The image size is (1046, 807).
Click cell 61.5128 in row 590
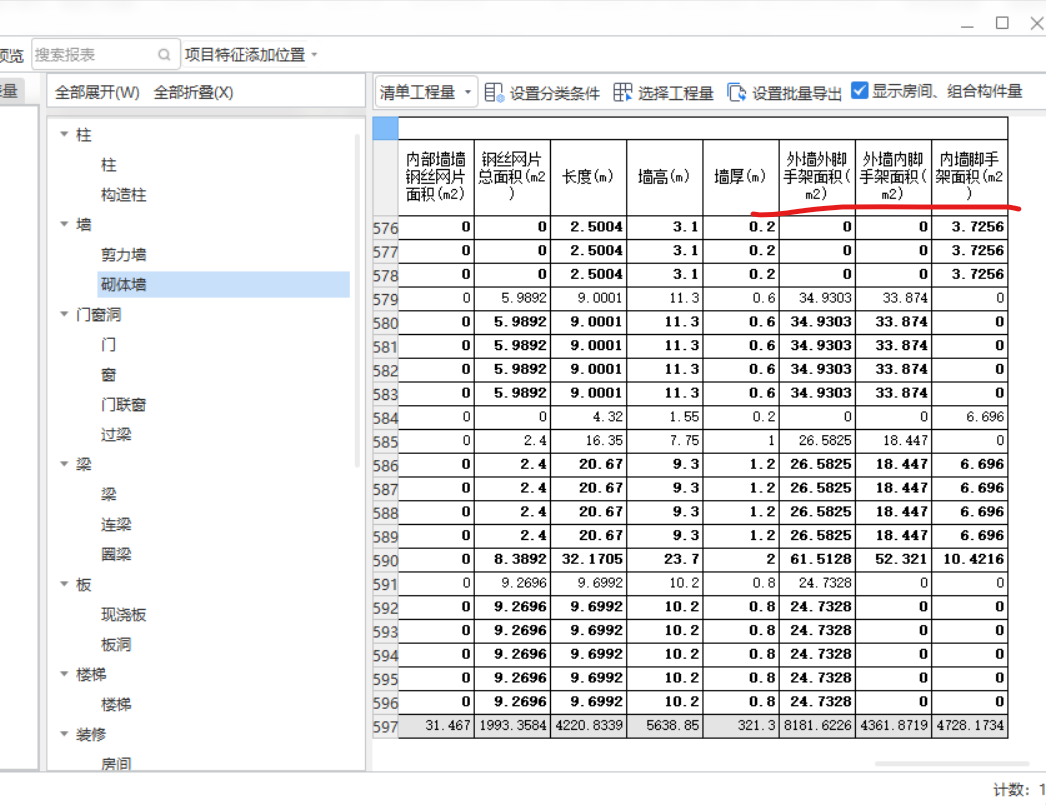[817, 559]
